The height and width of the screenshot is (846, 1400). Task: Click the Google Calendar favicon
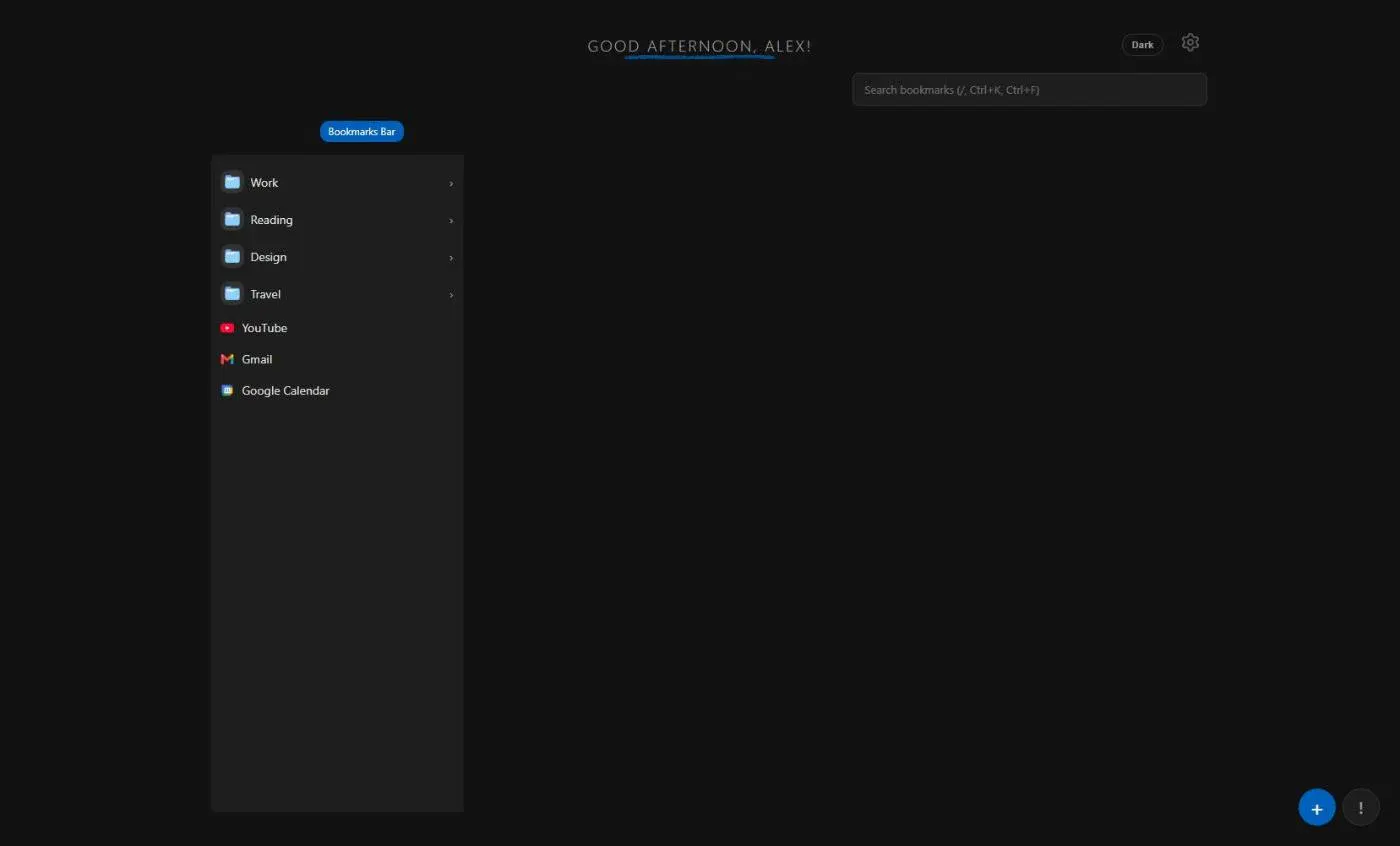[227, 391]
